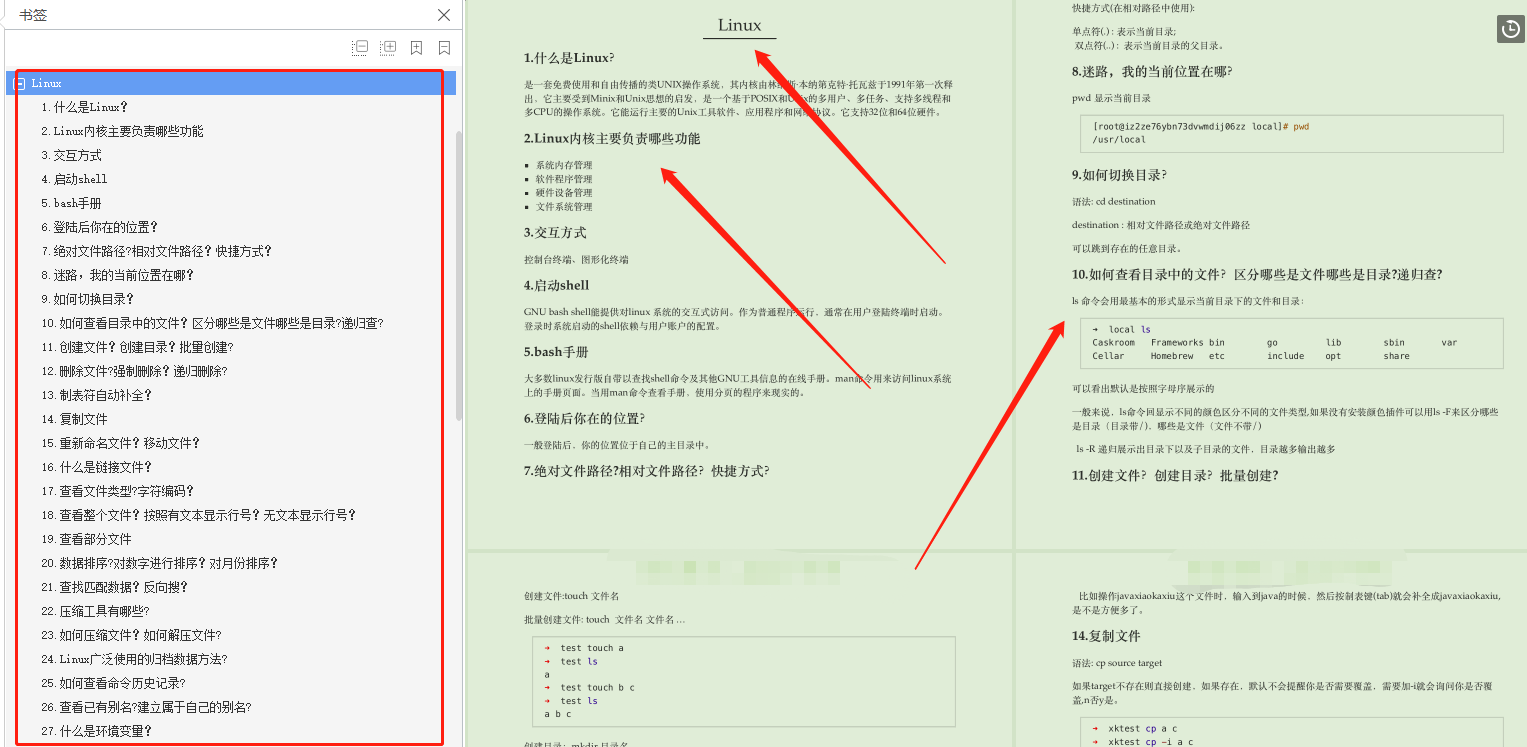Open bookmark 27.什么是环境变量?
Image resolution: width=1527 pixels, height=747 pixels.
click(96, 731)
